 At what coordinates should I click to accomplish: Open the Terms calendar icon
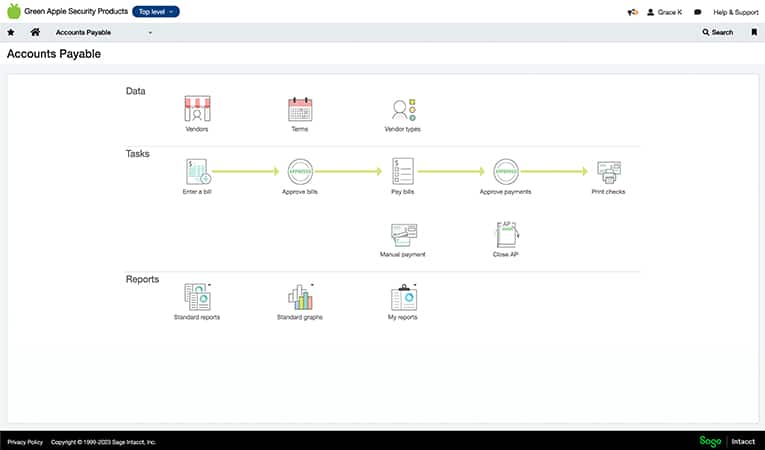coord(300,109)
